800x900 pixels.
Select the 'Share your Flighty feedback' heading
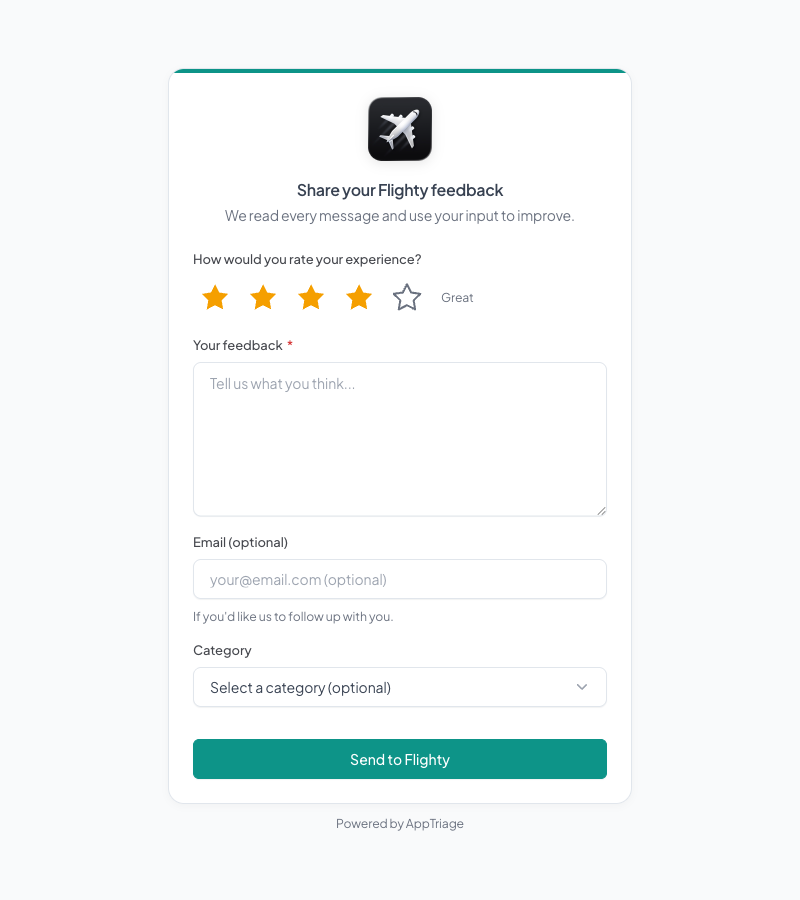pyautogui.click(x=400, y=190)
